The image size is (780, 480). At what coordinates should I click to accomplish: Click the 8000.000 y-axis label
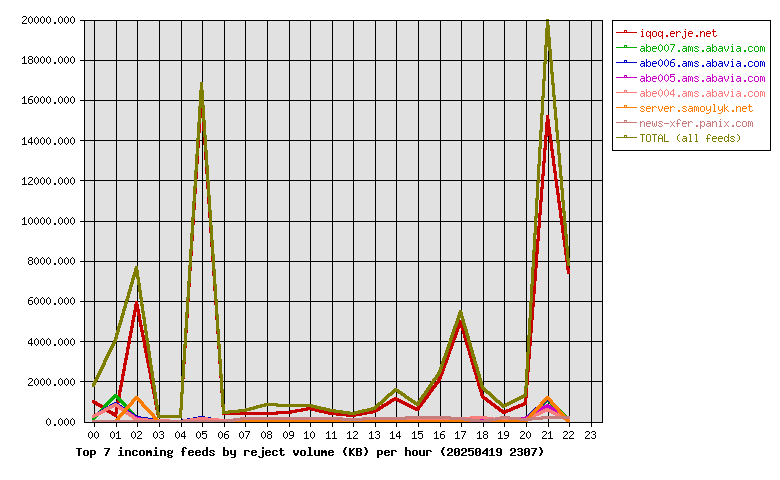pyautogui.click(x=51, y=261)
